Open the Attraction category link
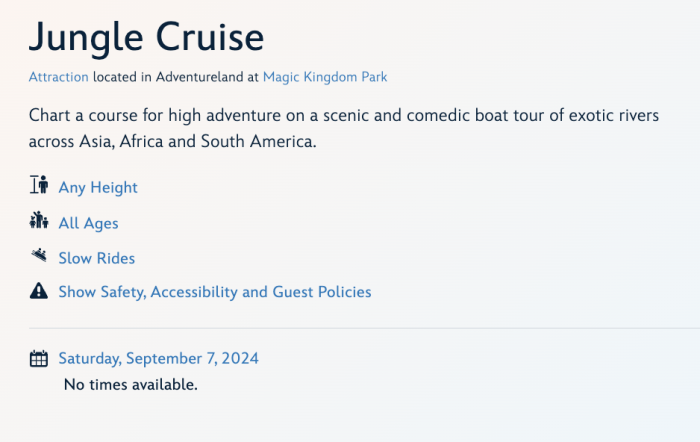 click(x=59, y=76)
